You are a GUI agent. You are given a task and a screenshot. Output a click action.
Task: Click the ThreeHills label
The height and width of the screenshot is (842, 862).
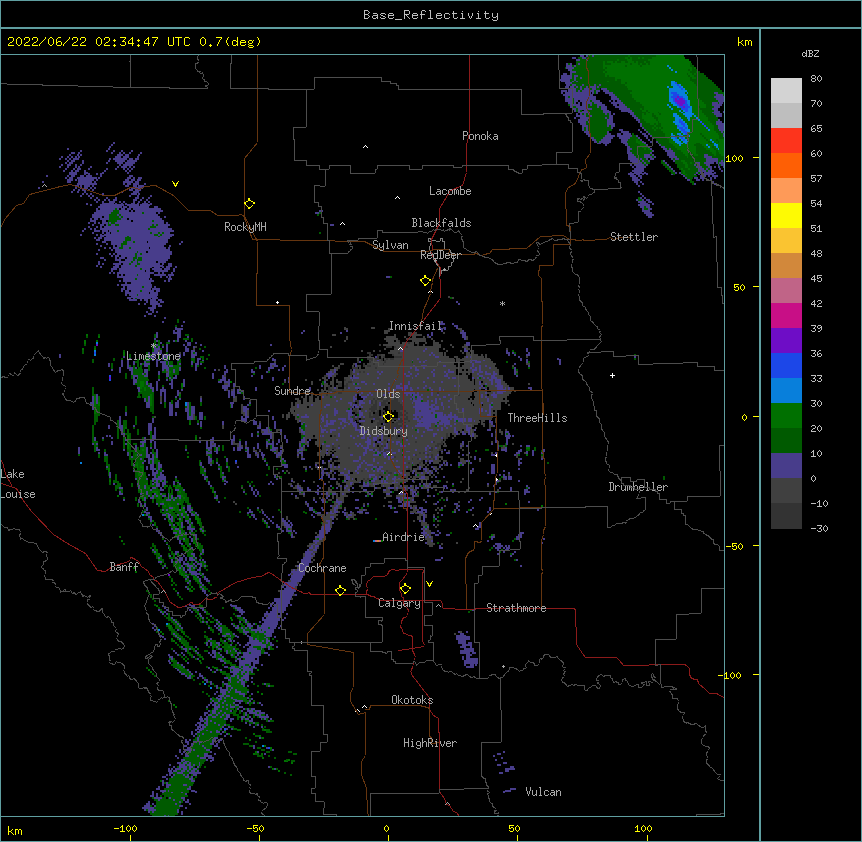(537, 418)
